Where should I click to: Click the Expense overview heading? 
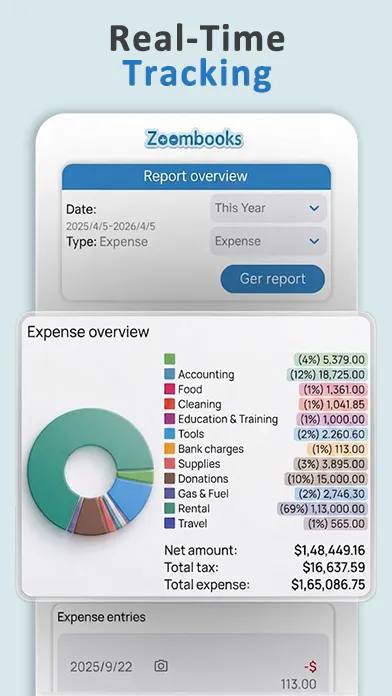coord(88,332)
